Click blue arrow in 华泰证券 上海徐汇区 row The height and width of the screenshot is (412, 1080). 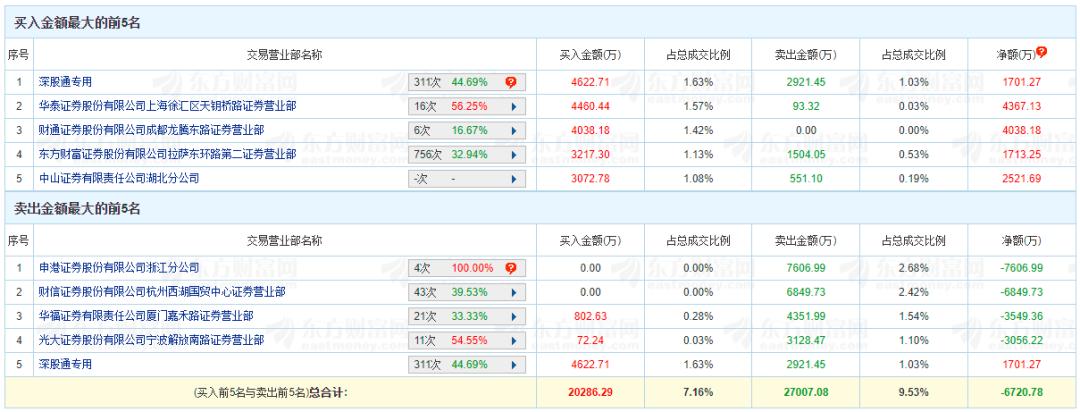[513, 105]
